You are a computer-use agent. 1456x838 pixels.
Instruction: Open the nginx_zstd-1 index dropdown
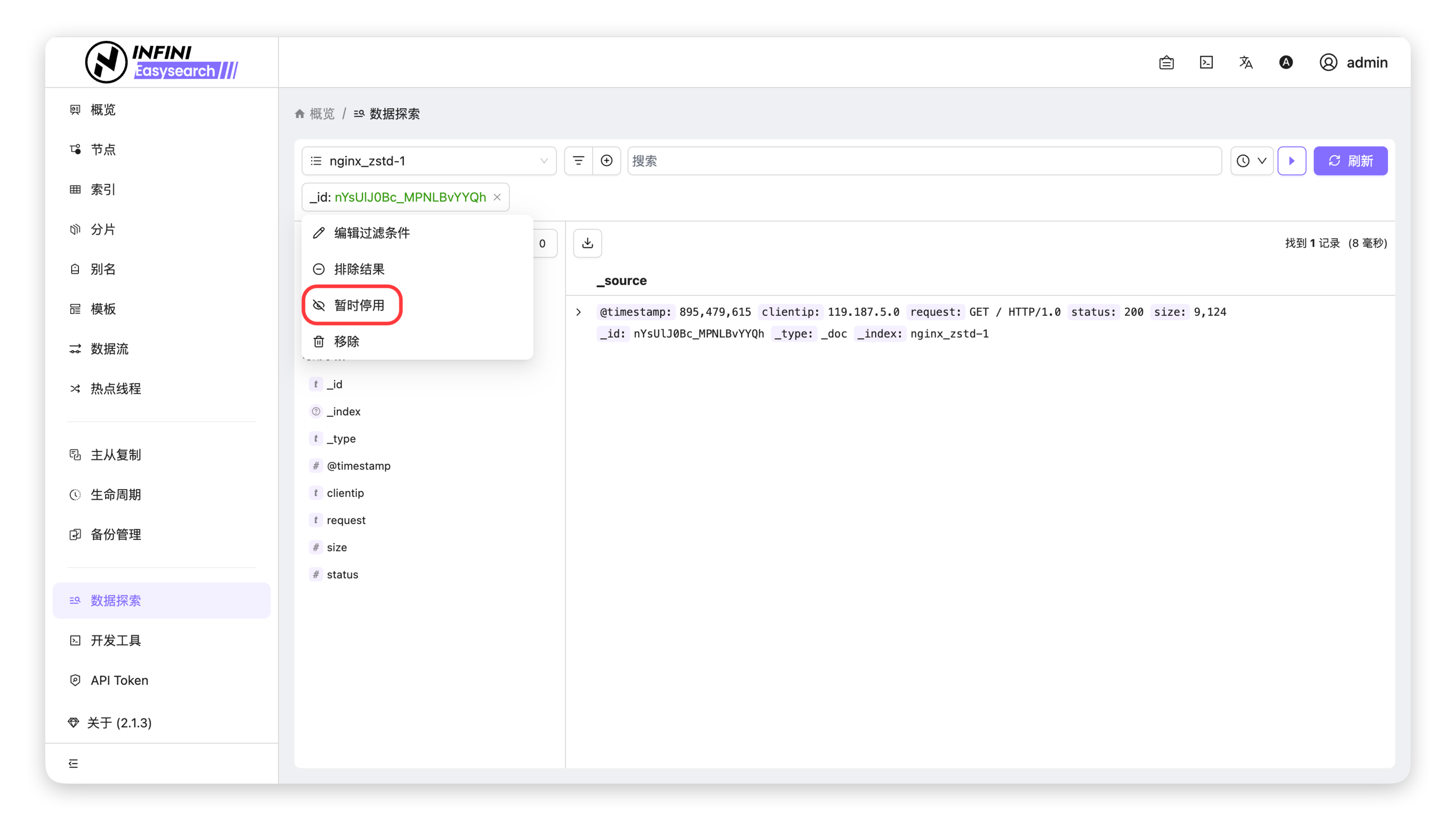click(x=429, y=160)
